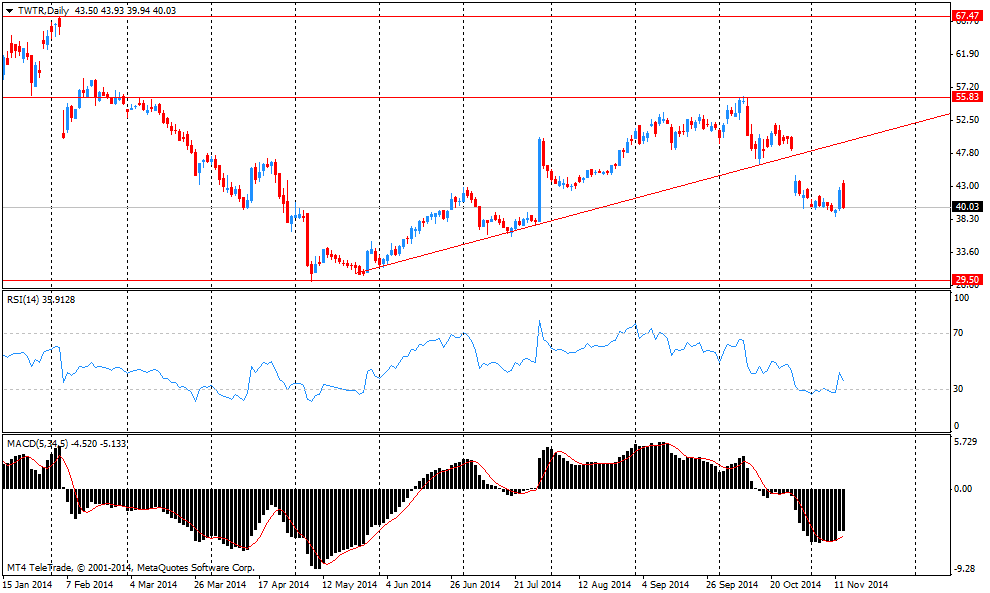Click the 7 Feb 2014 date label
The width and height of the screenshot is (990, 593).
pos(90,585)
